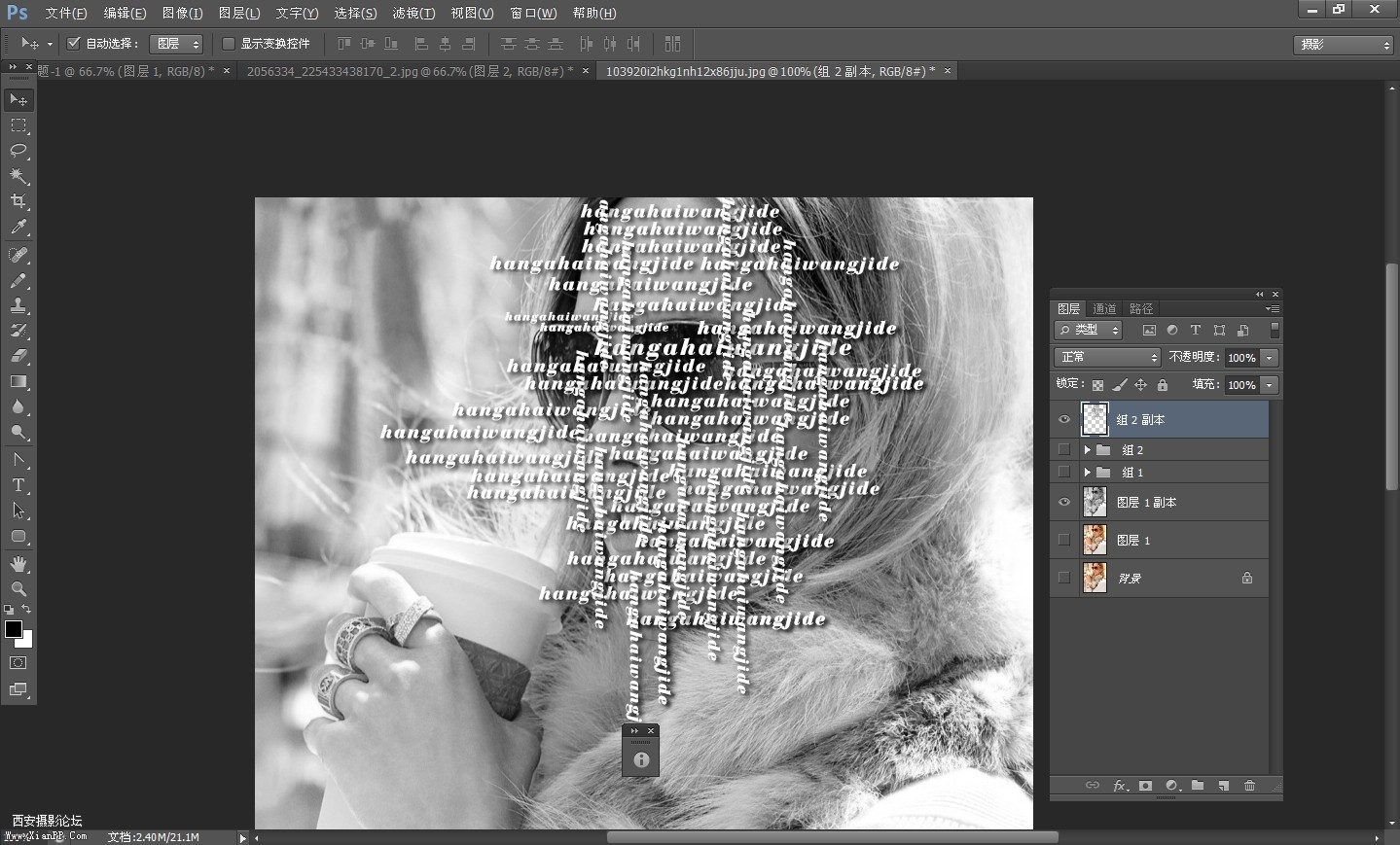
Task: Pick the Crop tool
Action: coord(18,201)
